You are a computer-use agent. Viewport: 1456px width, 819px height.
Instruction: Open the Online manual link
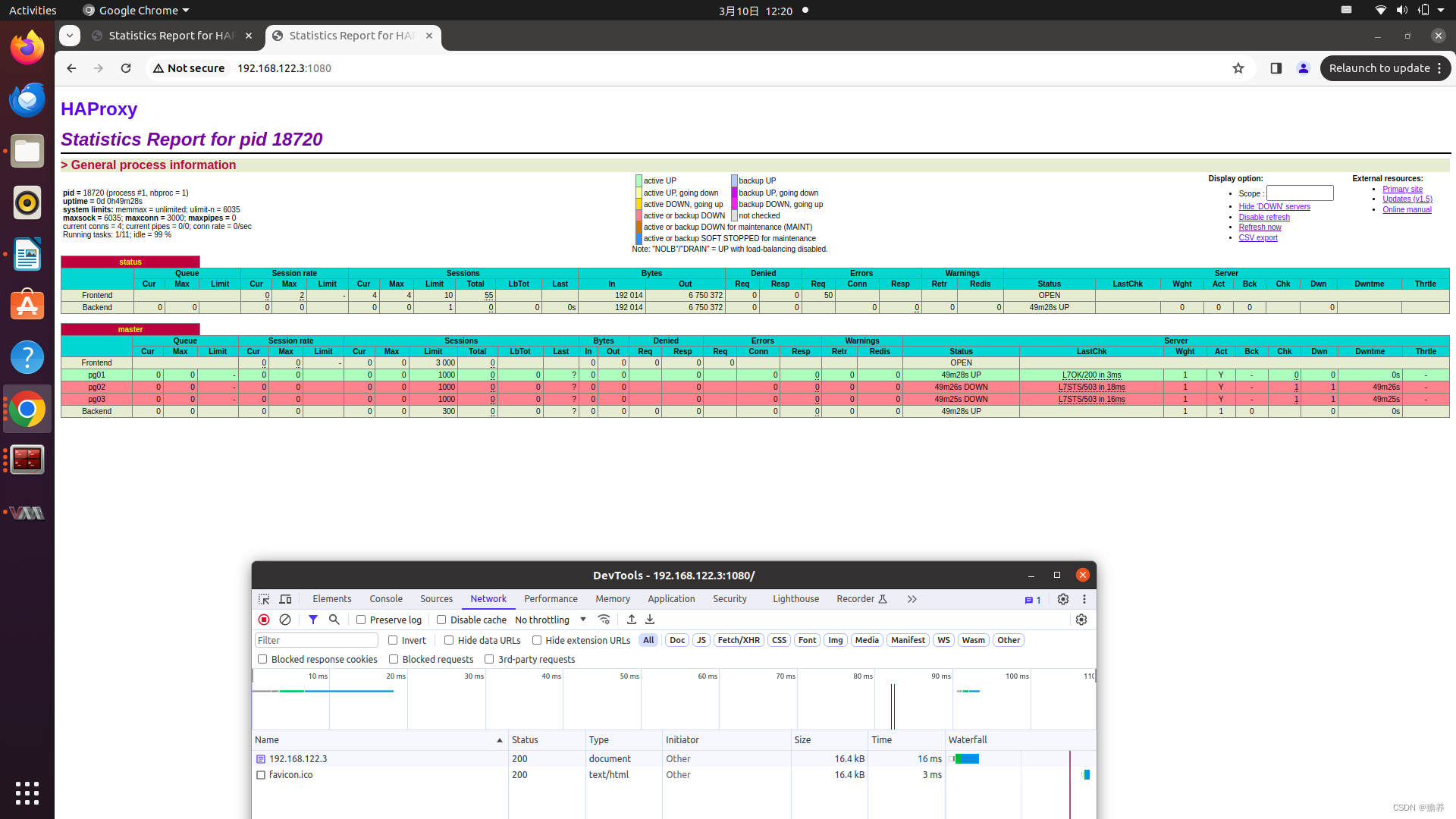pyautogui.click(x=1407, y=209)
